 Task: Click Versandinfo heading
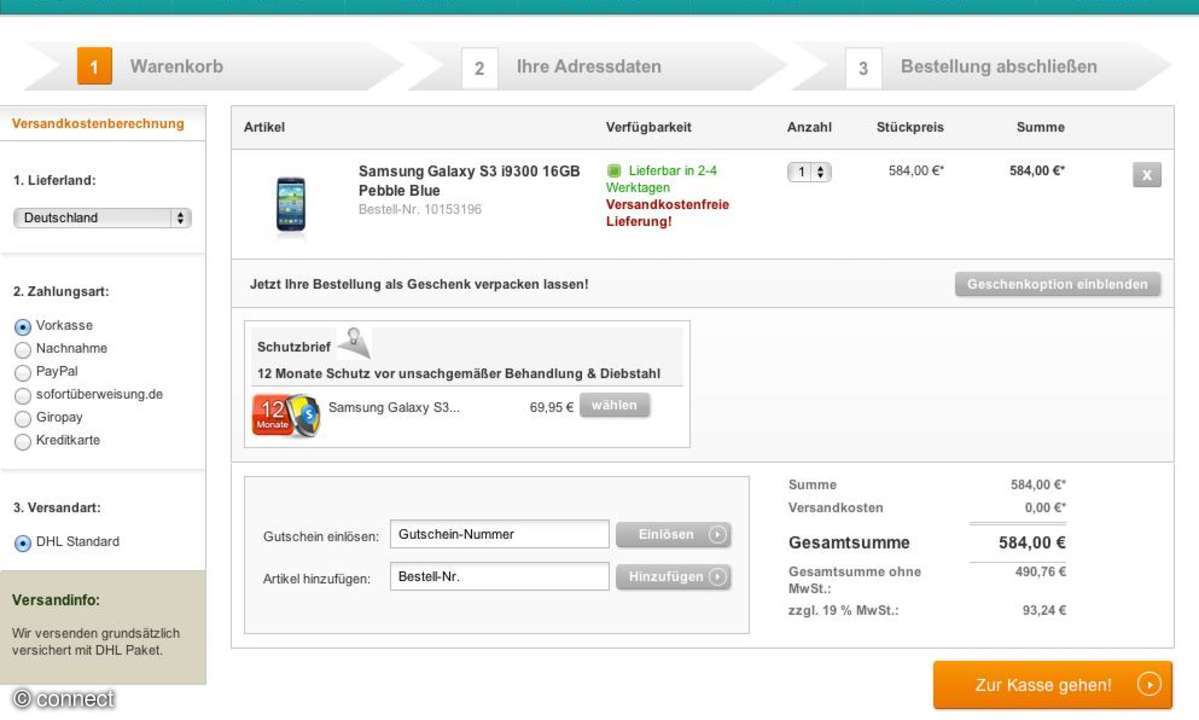tap(56, 600)
